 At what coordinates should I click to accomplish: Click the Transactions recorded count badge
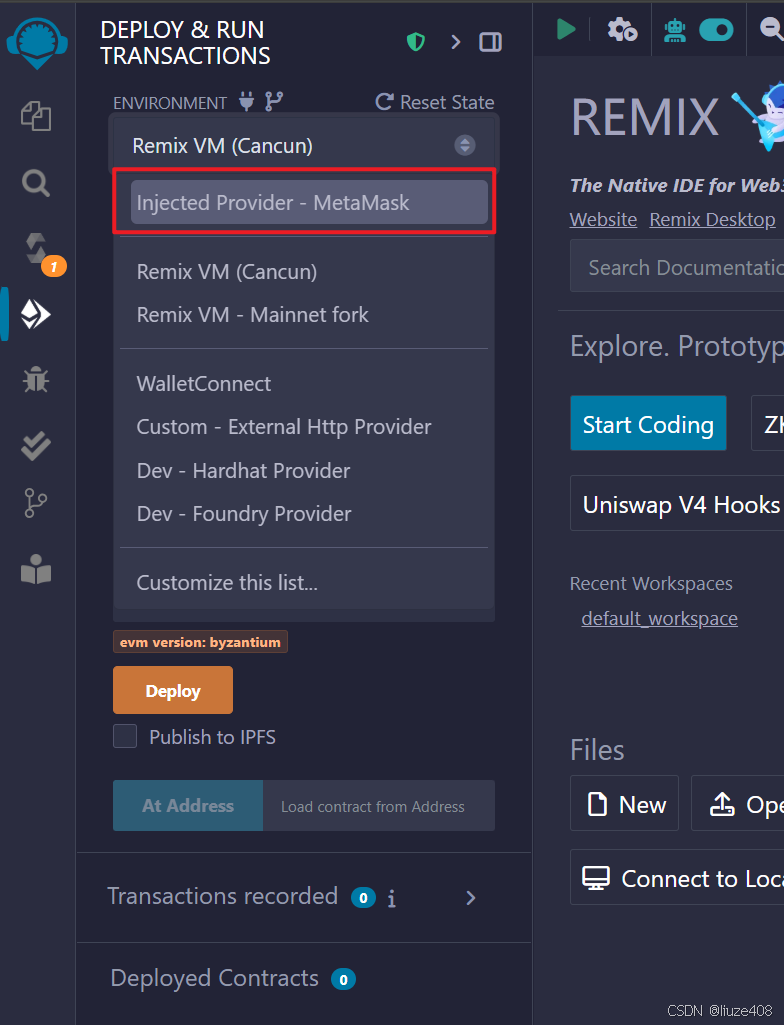point(364,898)
